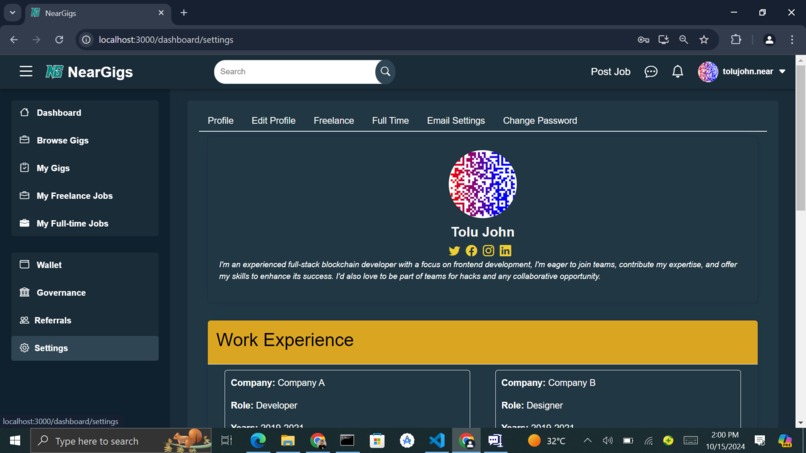Click the NearGigs logo

click(89, 72)
